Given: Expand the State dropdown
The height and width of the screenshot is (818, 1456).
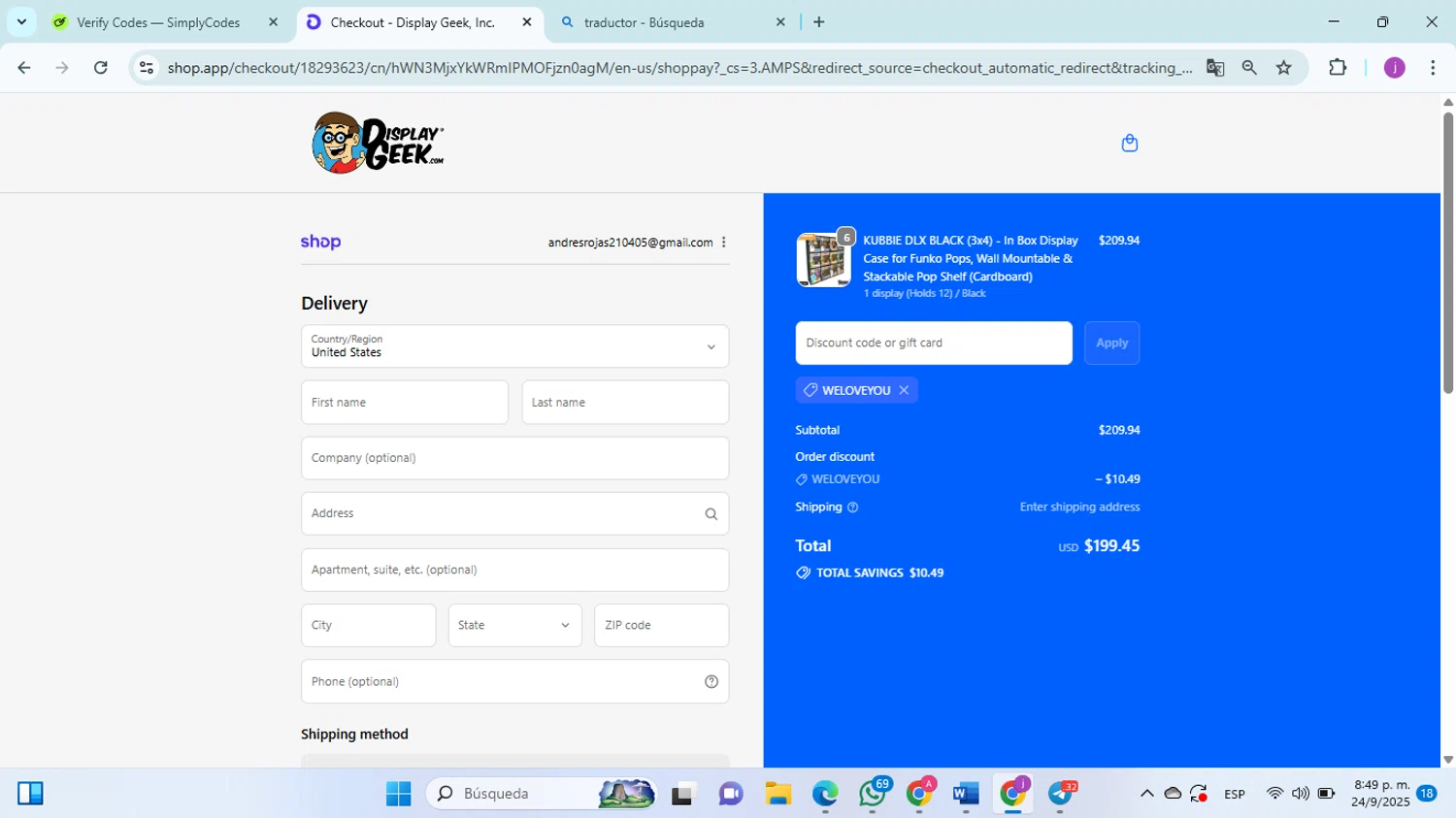Looking at the screenshot, I should 514,626.
